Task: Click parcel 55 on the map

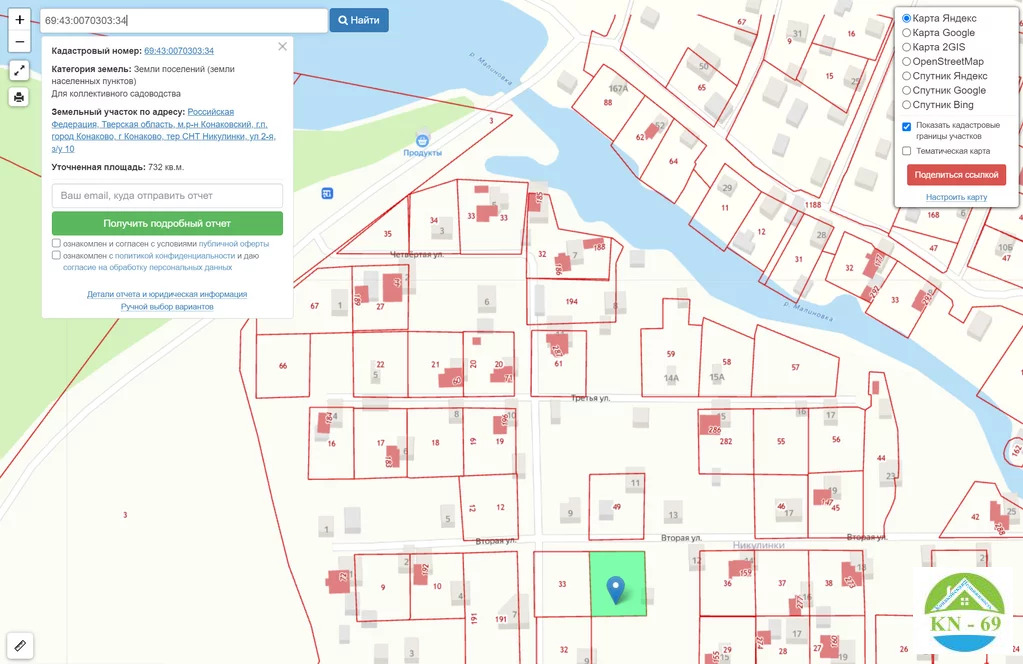Action: 781,442
